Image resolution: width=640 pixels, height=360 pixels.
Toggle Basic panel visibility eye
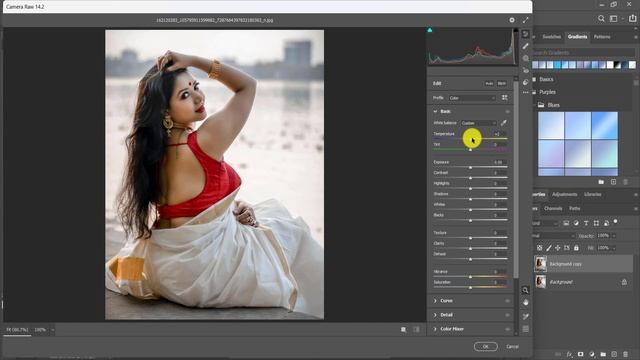pyautogui.click(x=508, y=111)
